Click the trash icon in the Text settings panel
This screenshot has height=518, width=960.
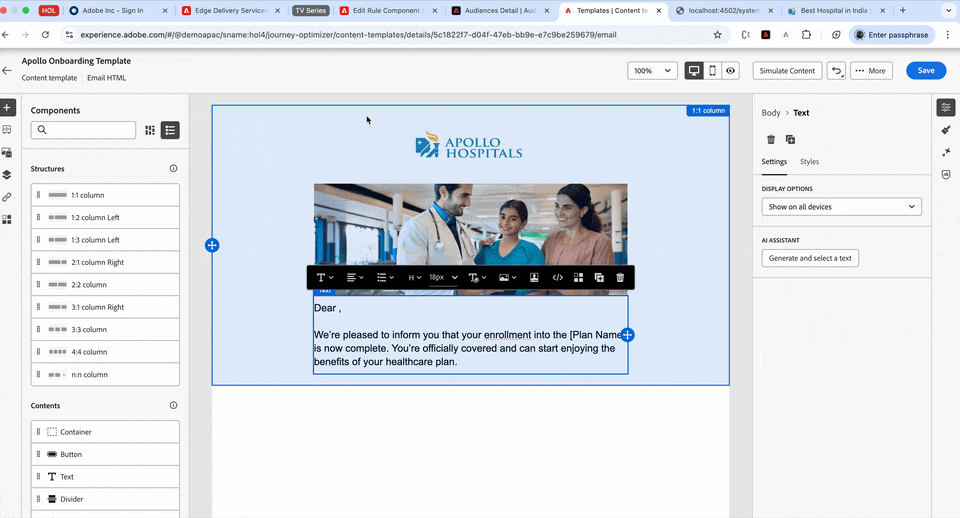771,140
